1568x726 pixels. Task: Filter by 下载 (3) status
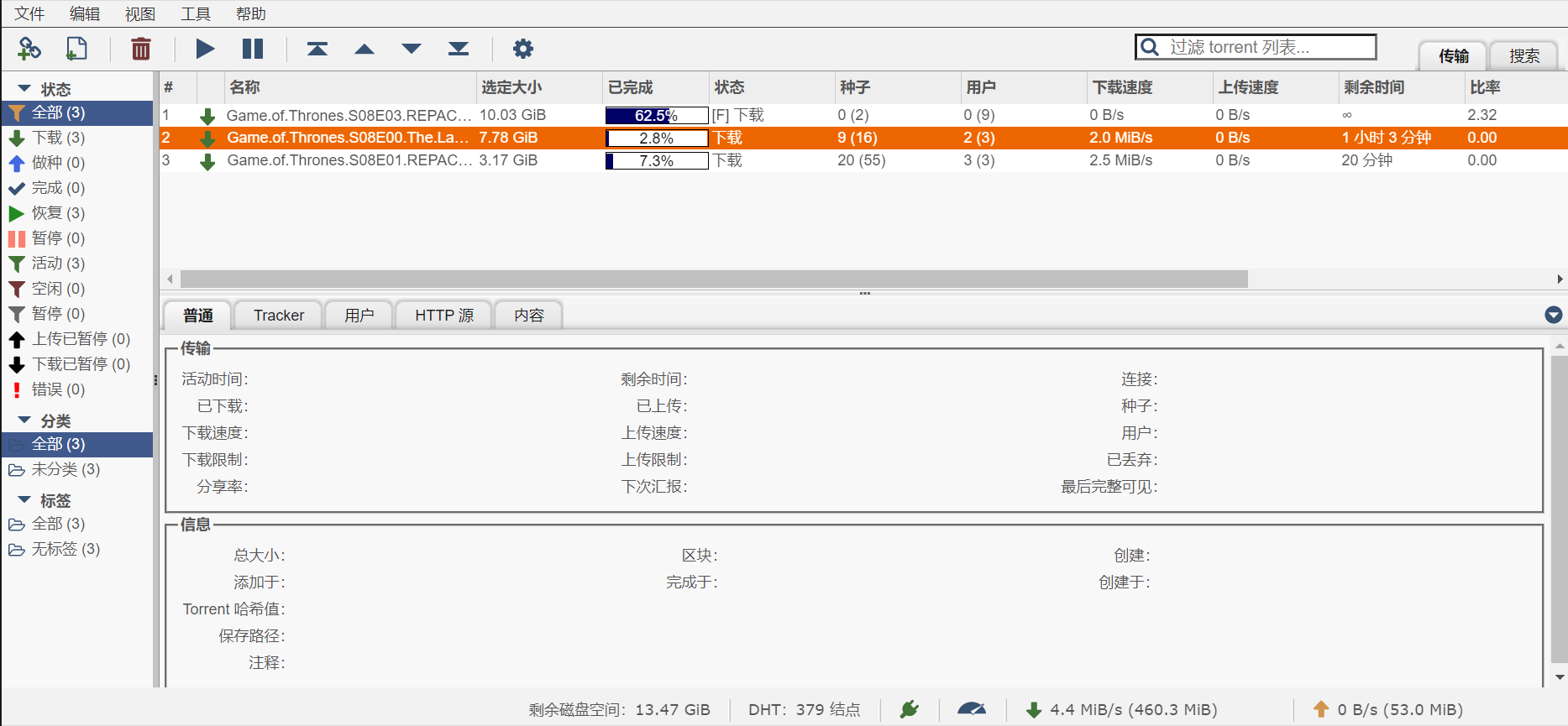pyautogui.click(x=77, y=138)
